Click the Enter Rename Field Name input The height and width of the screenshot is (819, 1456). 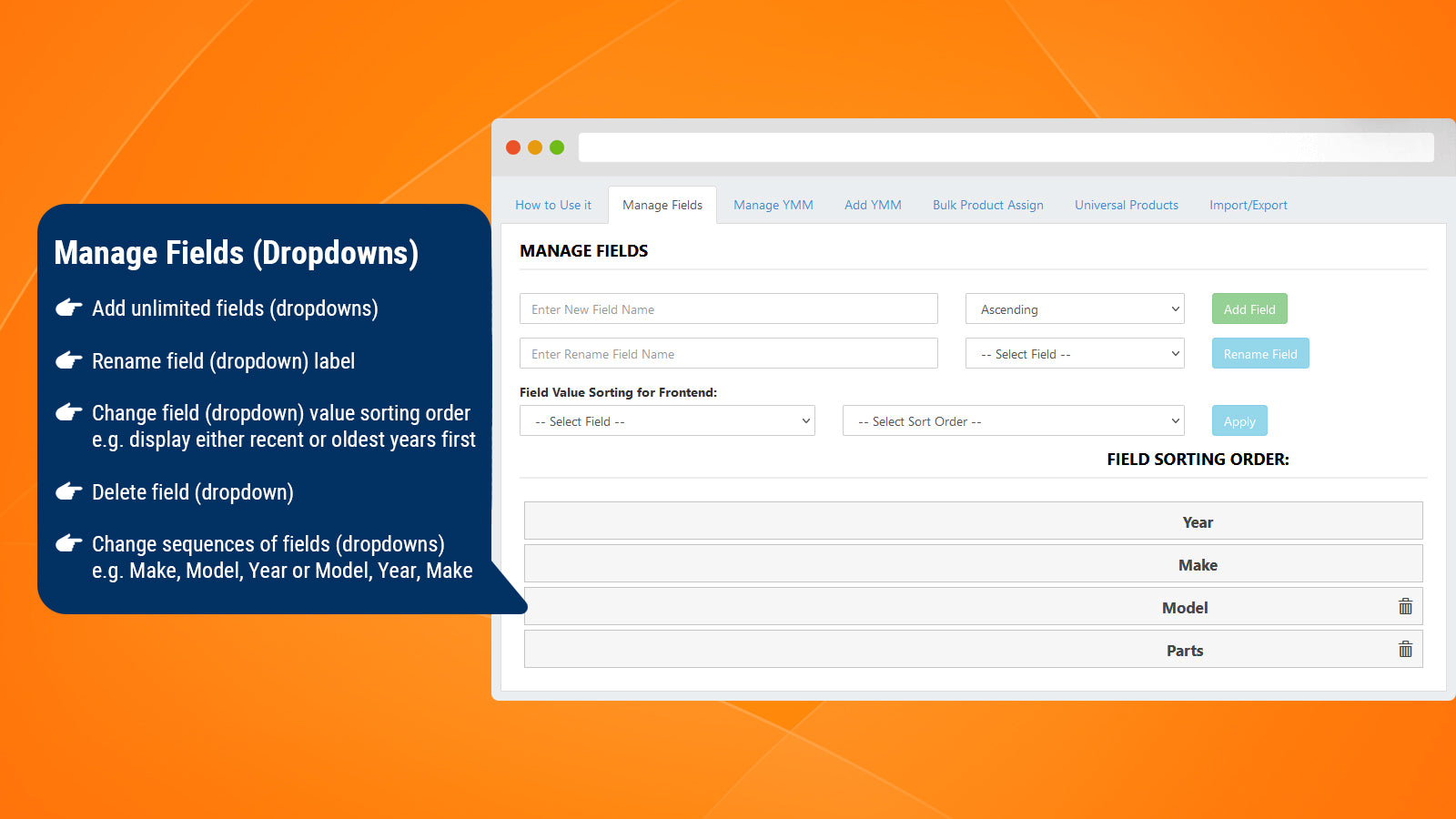point(727,353)
